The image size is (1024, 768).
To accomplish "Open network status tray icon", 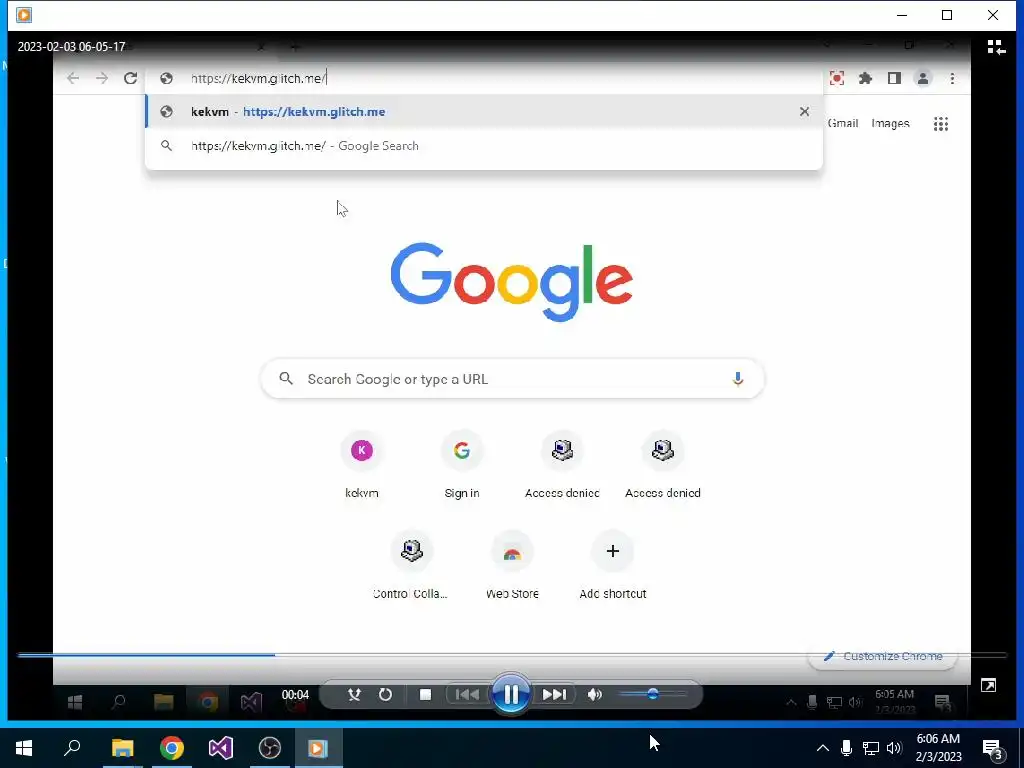I will tap(871, 748).
